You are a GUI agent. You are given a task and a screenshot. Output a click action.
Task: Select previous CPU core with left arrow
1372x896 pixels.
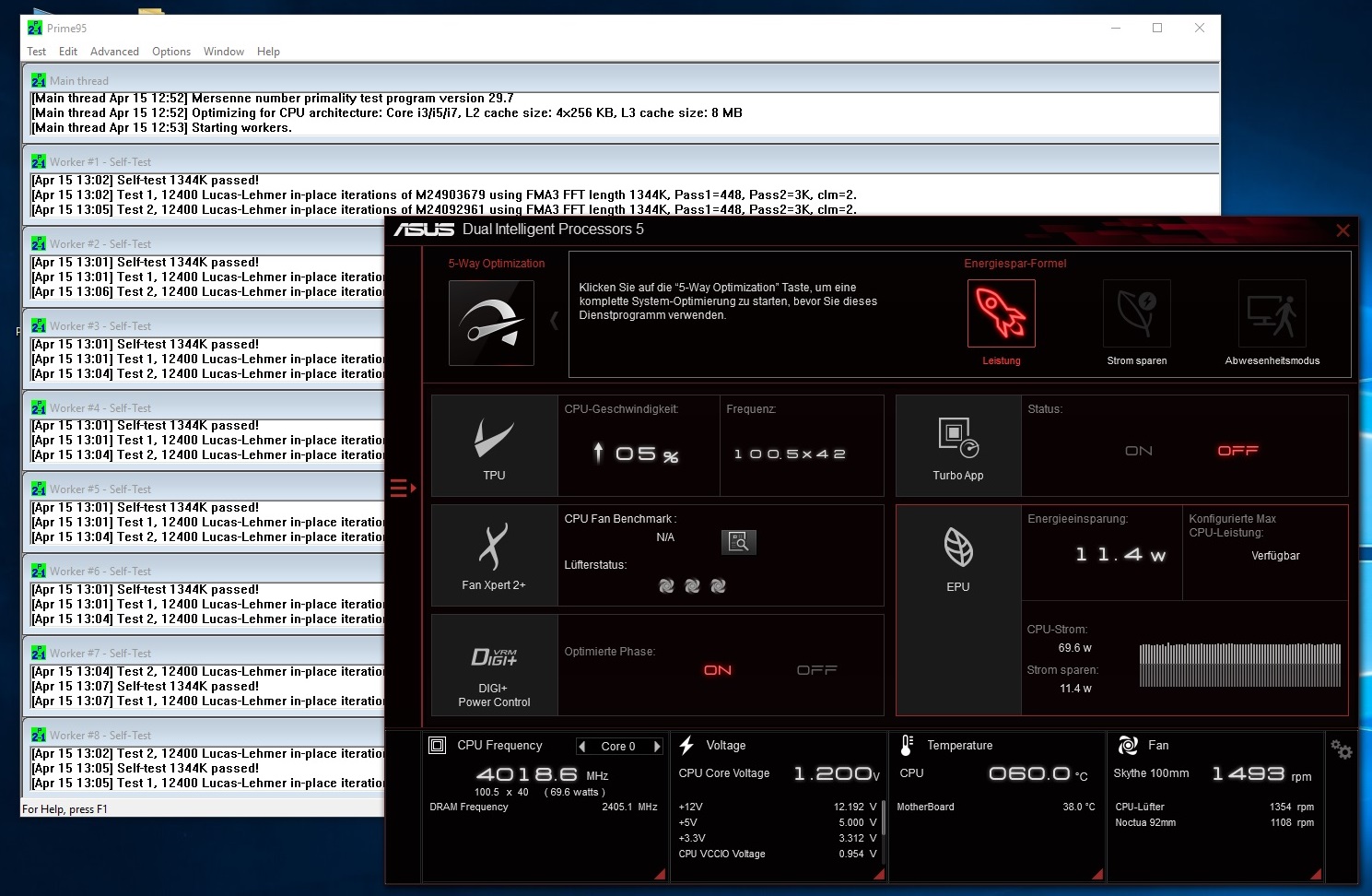(581, 747)
